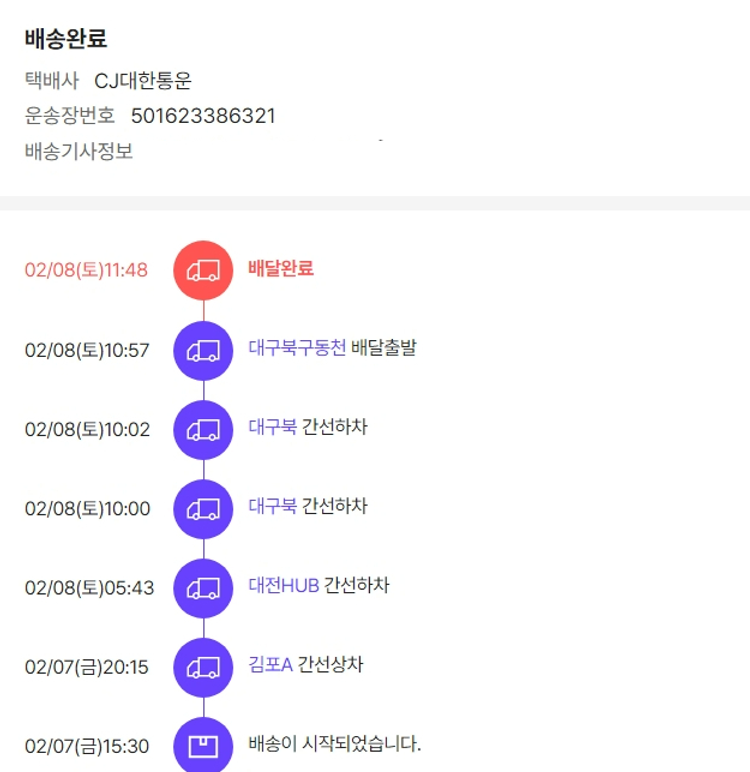
Task: Open the 대구북 link in the 10:02 entry
Action: tap(272, 427)
